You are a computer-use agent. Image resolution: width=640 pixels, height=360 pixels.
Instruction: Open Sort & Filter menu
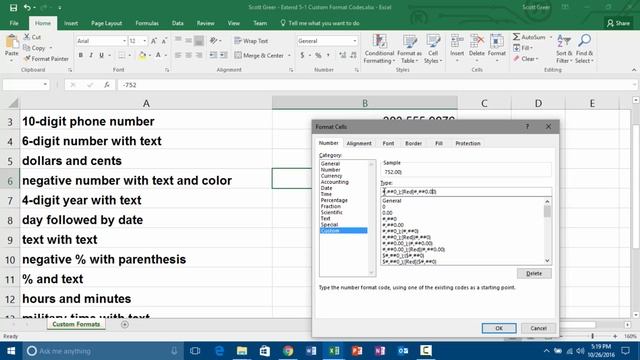click(564, 49)
